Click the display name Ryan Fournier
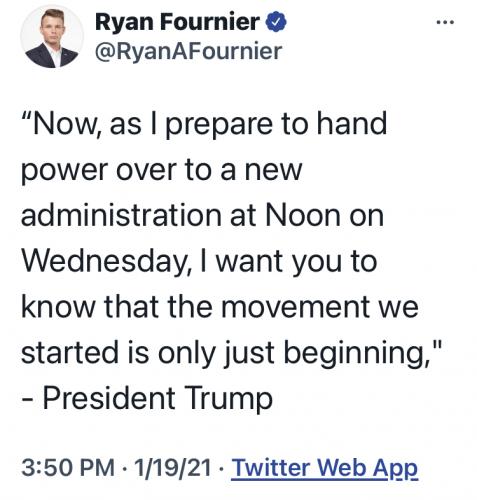The width and height of the screenshot is (477, 500). point(177,22)
